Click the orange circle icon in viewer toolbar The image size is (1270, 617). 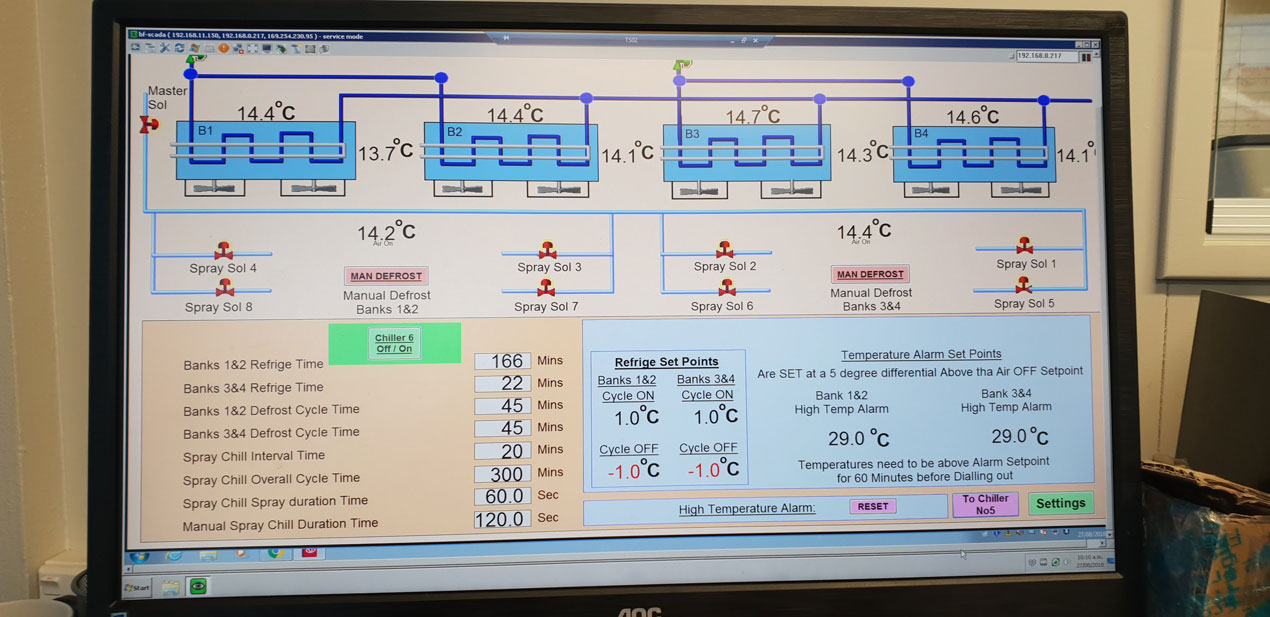(x=223, y=48)
